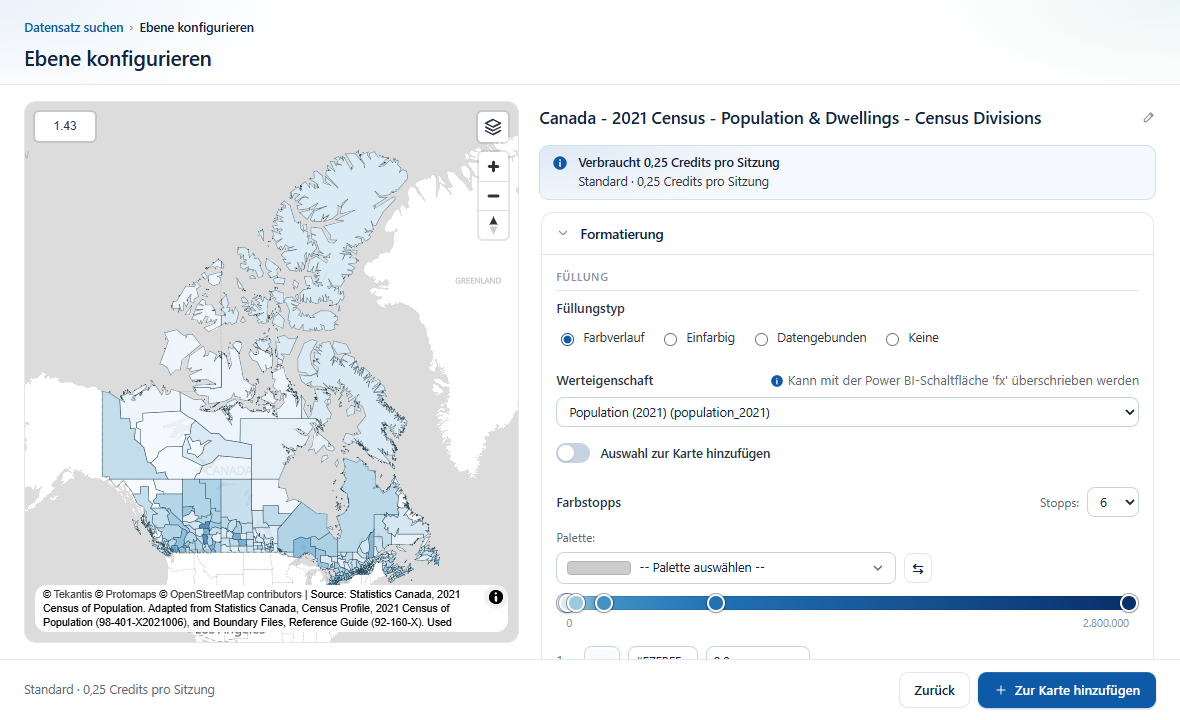Click the Verbraucht 0,25 Credits pro Sitzung text

coord(679,163)
